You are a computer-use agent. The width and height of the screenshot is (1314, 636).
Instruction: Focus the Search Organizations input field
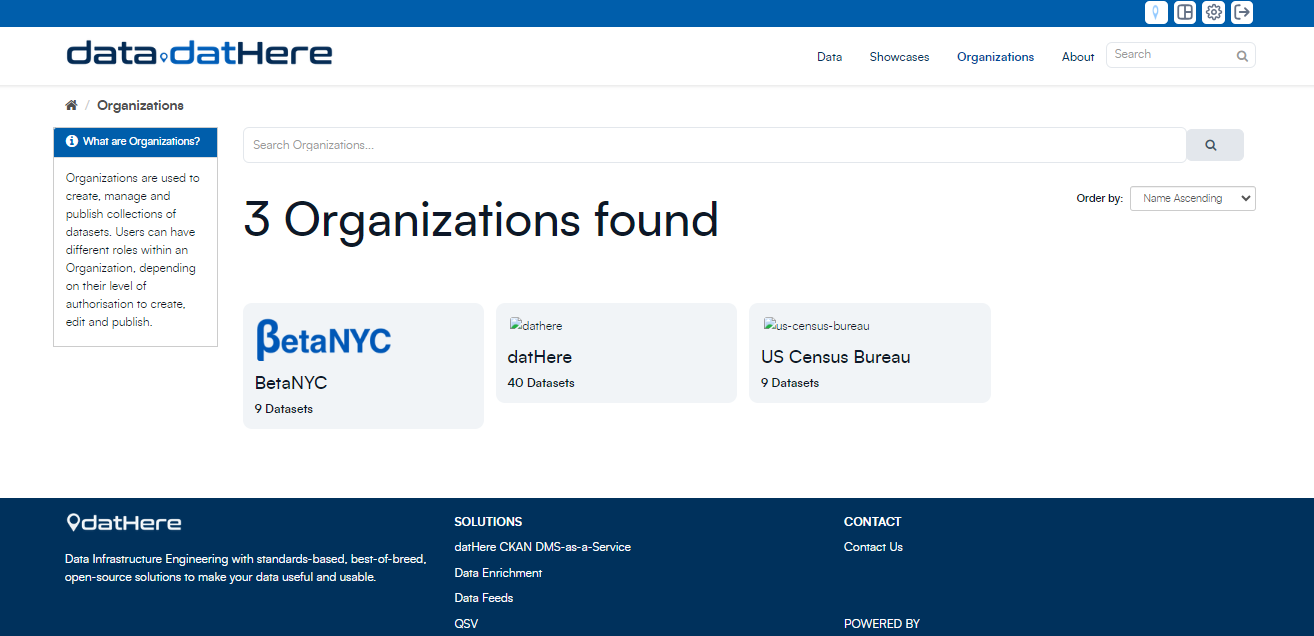tap(714, 145)
